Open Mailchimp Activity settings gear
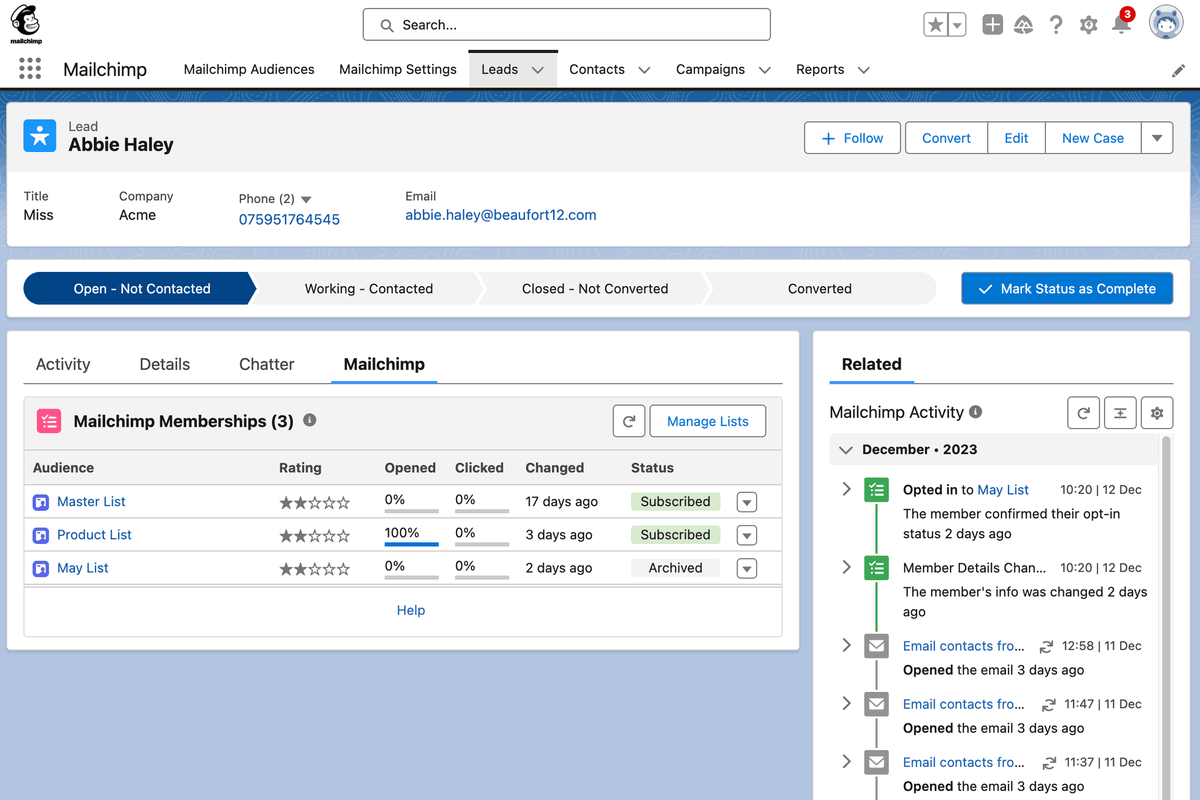The height and width of the screenshot is (800, 1200). (x=1157, y=412)
